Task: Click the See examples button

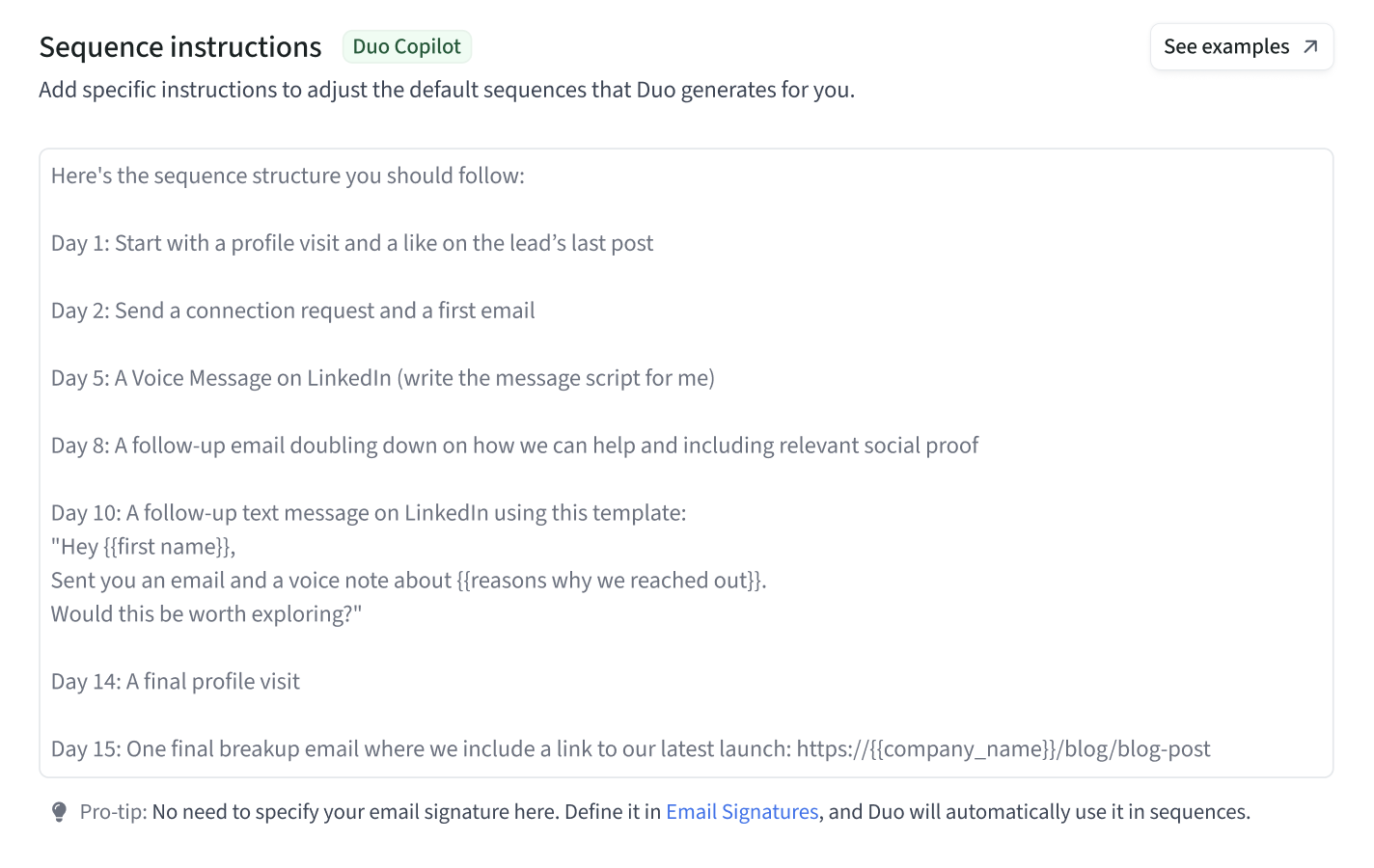Action: point(1240,47)
